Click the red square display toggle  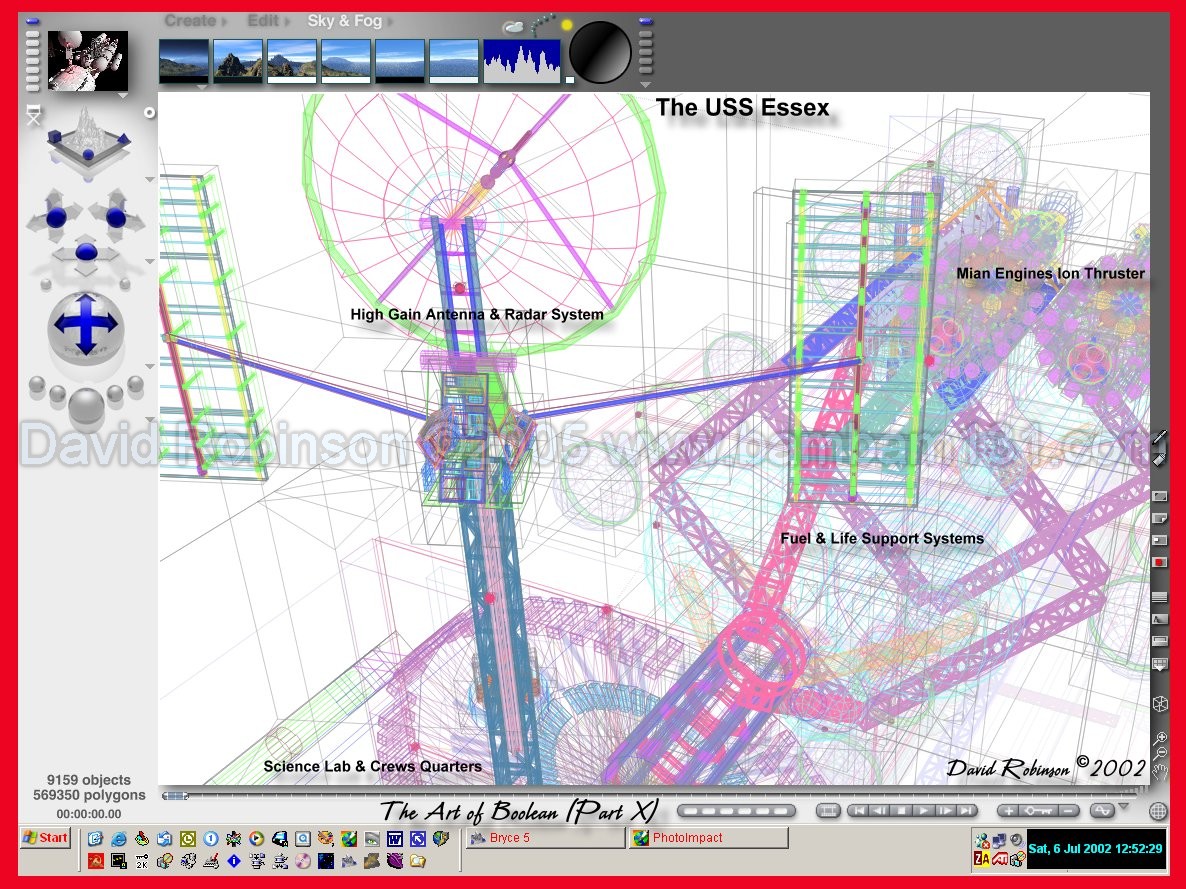tap(1159, 563)
